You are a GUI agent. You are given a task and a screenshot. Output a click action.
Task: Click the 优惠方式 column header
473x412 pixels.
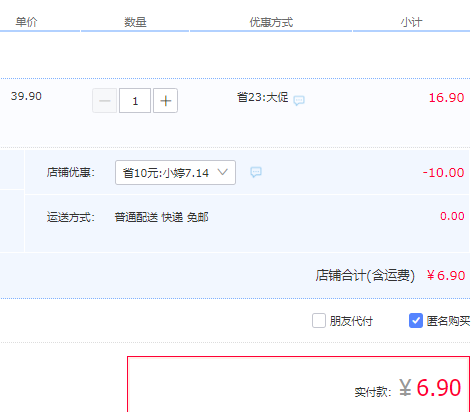point(271,22)
